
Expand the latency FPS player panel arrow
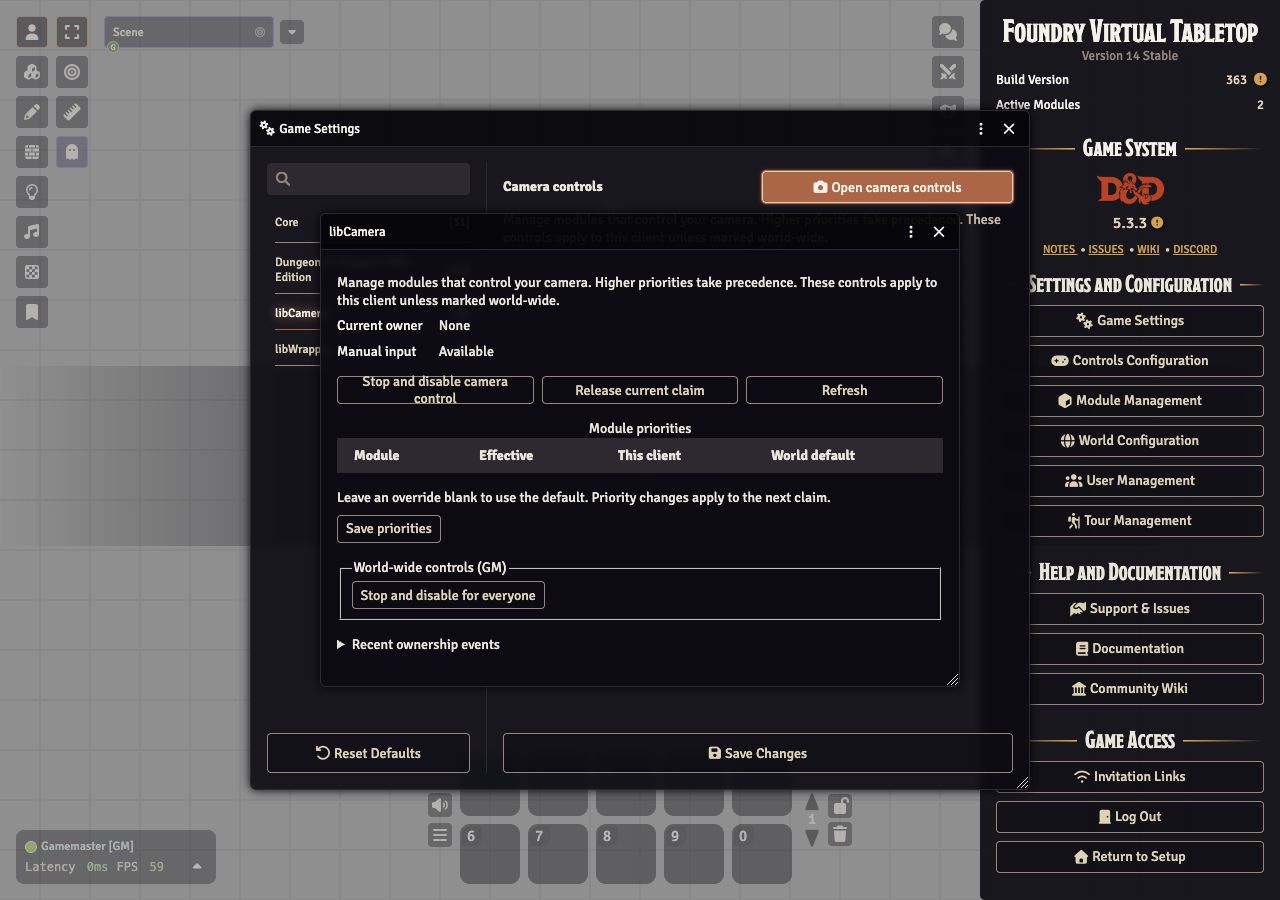coord(197,866)
